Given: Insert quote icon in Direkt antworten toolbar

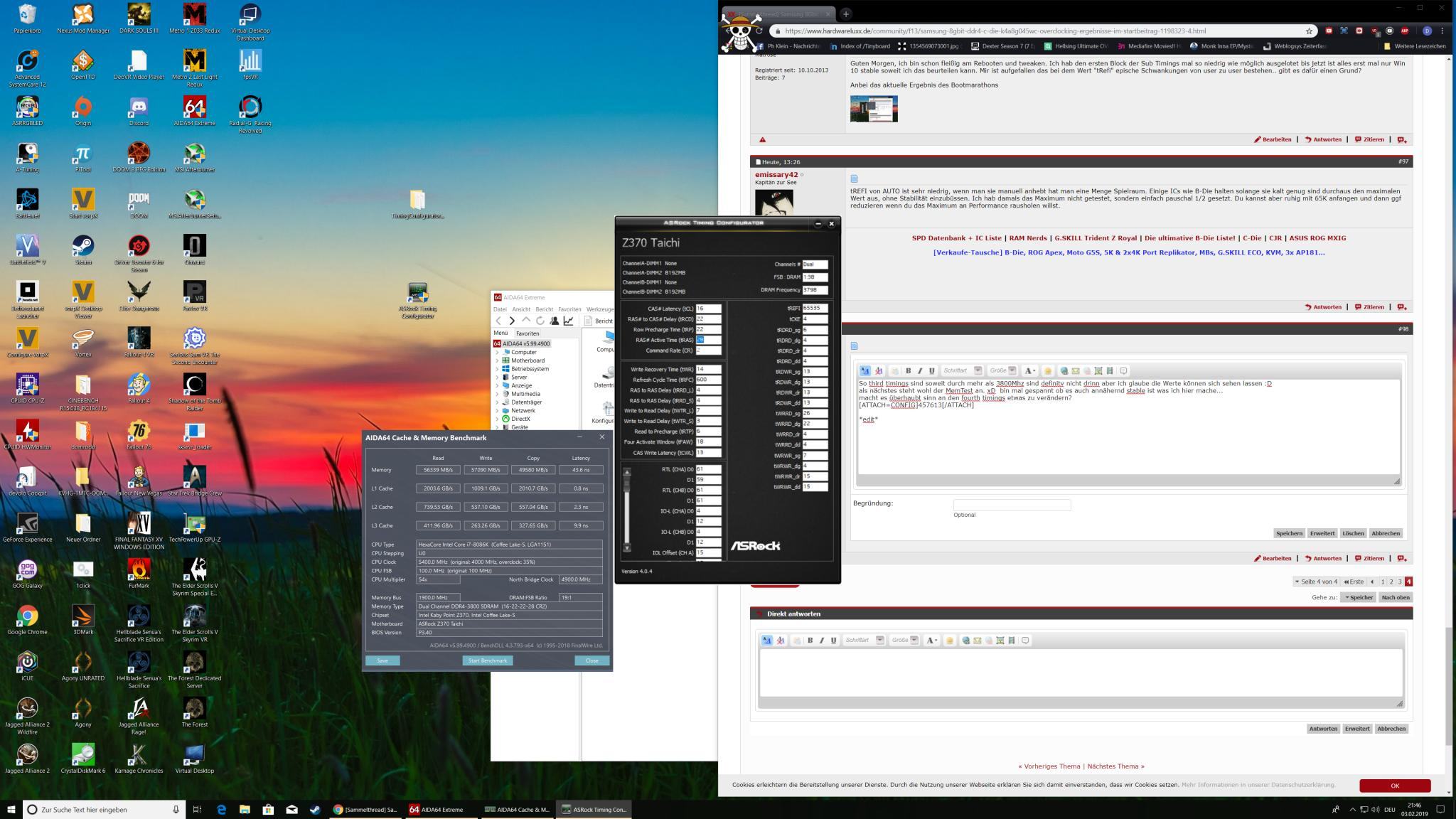Looking at the screenshot, I should 1025,640.
